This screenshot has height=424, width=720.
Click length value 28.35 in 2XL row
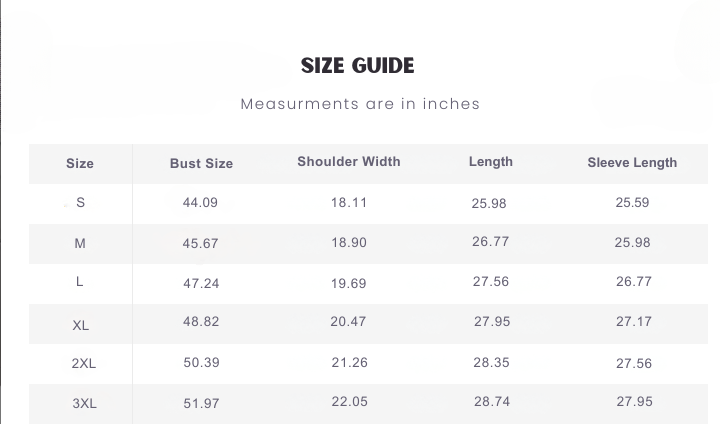(491, 363)
